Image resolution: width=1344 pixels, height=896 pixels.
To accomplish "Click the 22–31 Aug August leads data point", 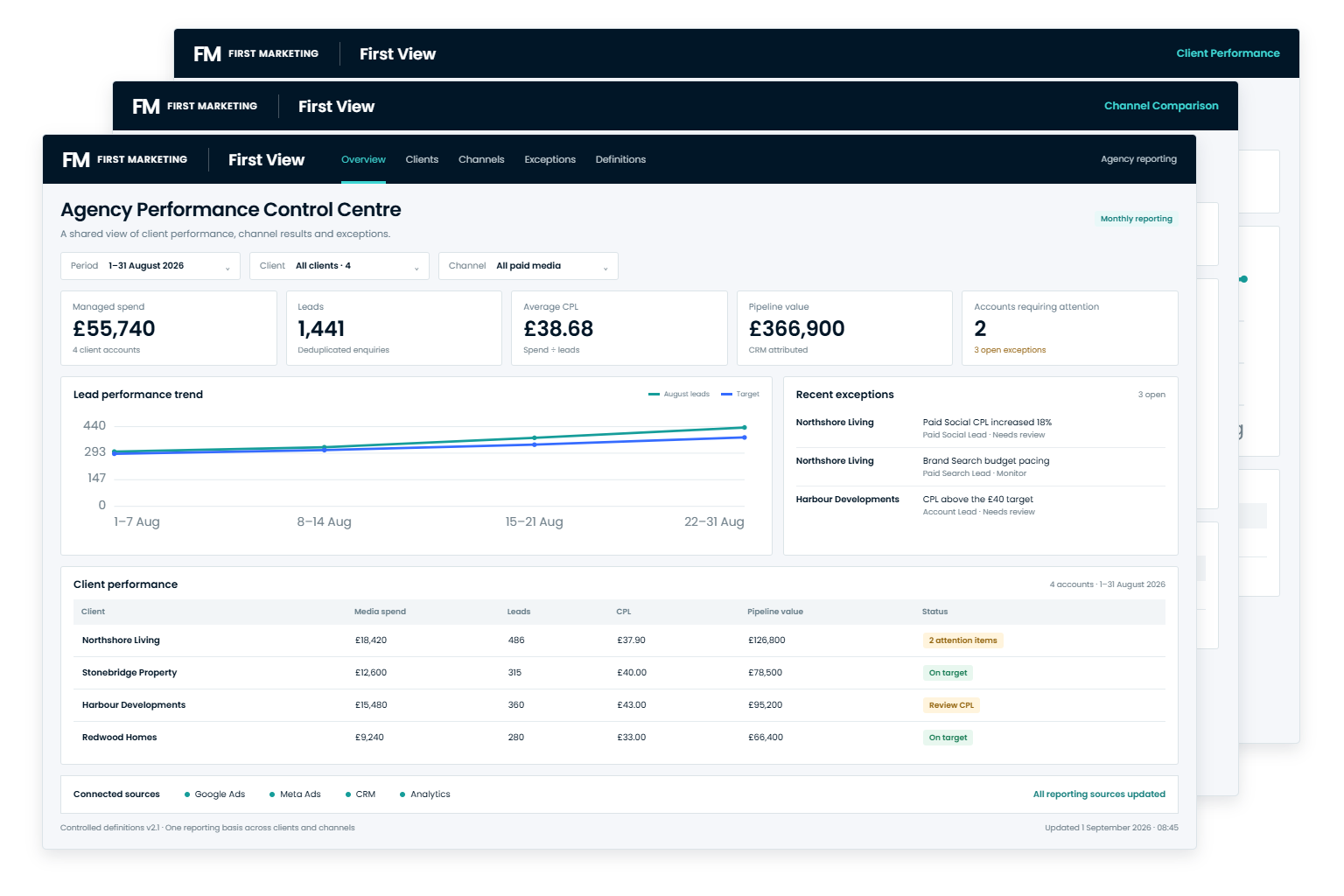I will coord(745,428).
